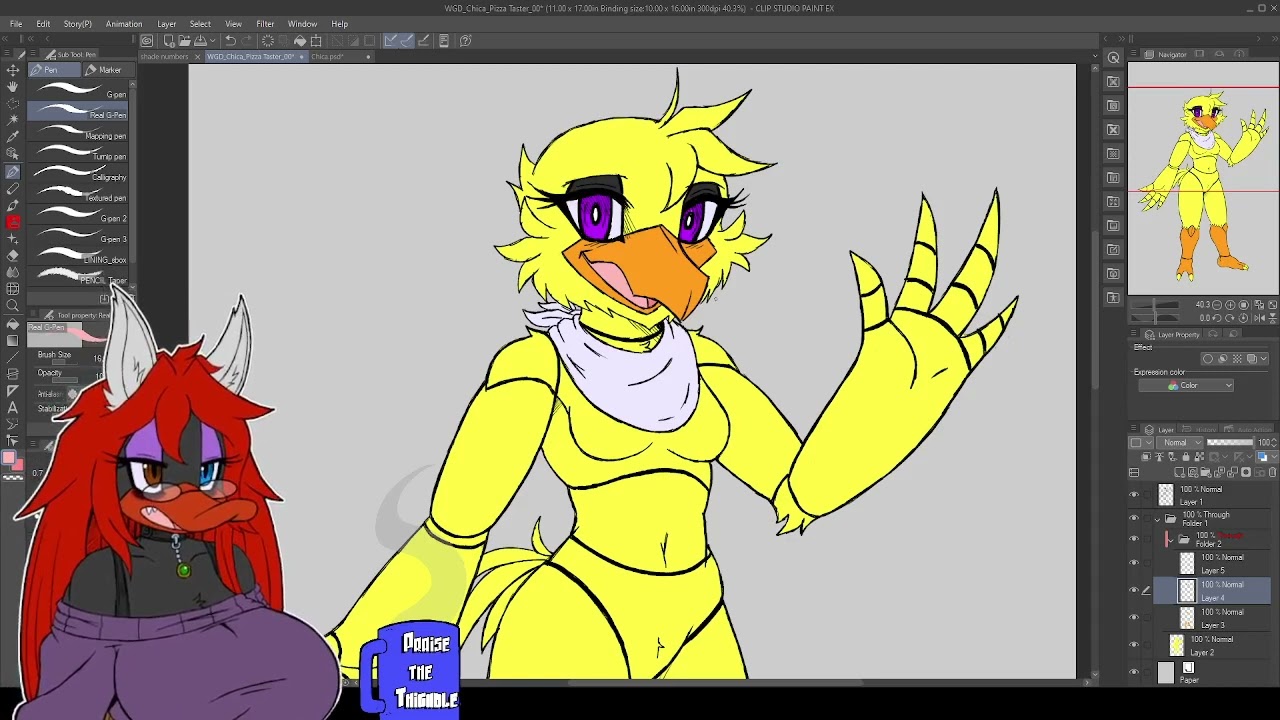The image size is (1280, 720).
Task: Zoom in in Navigator panel
Action: [x=1230, y=304]
